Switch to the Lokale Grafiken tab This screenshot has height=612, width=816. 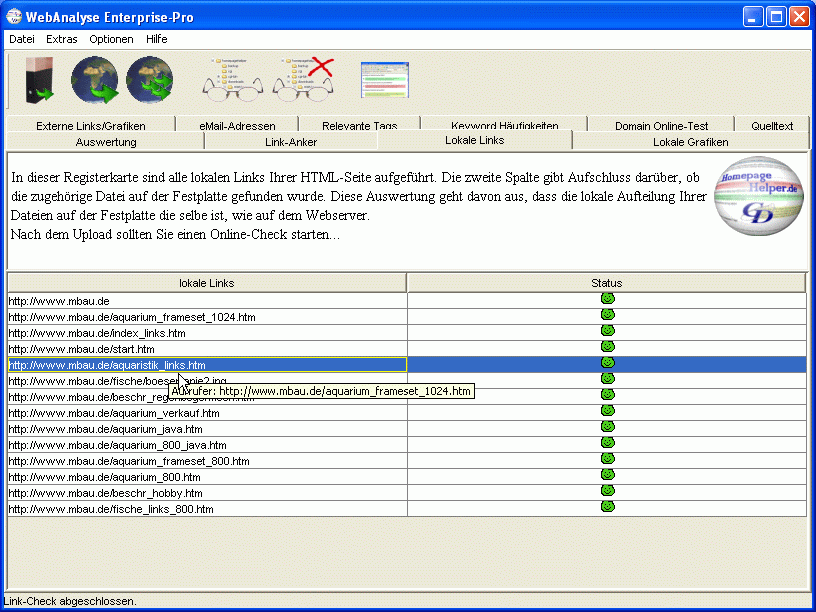(x=690, y=142)
